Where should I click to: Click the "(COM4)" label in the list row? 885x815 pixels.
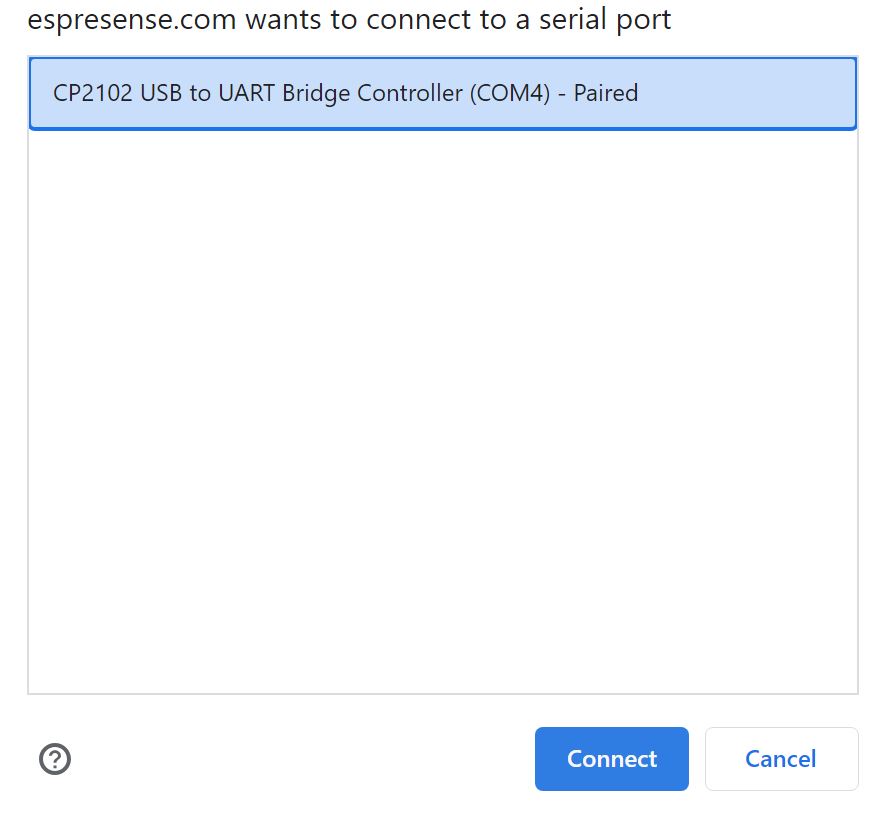click(x=510, y=94)
